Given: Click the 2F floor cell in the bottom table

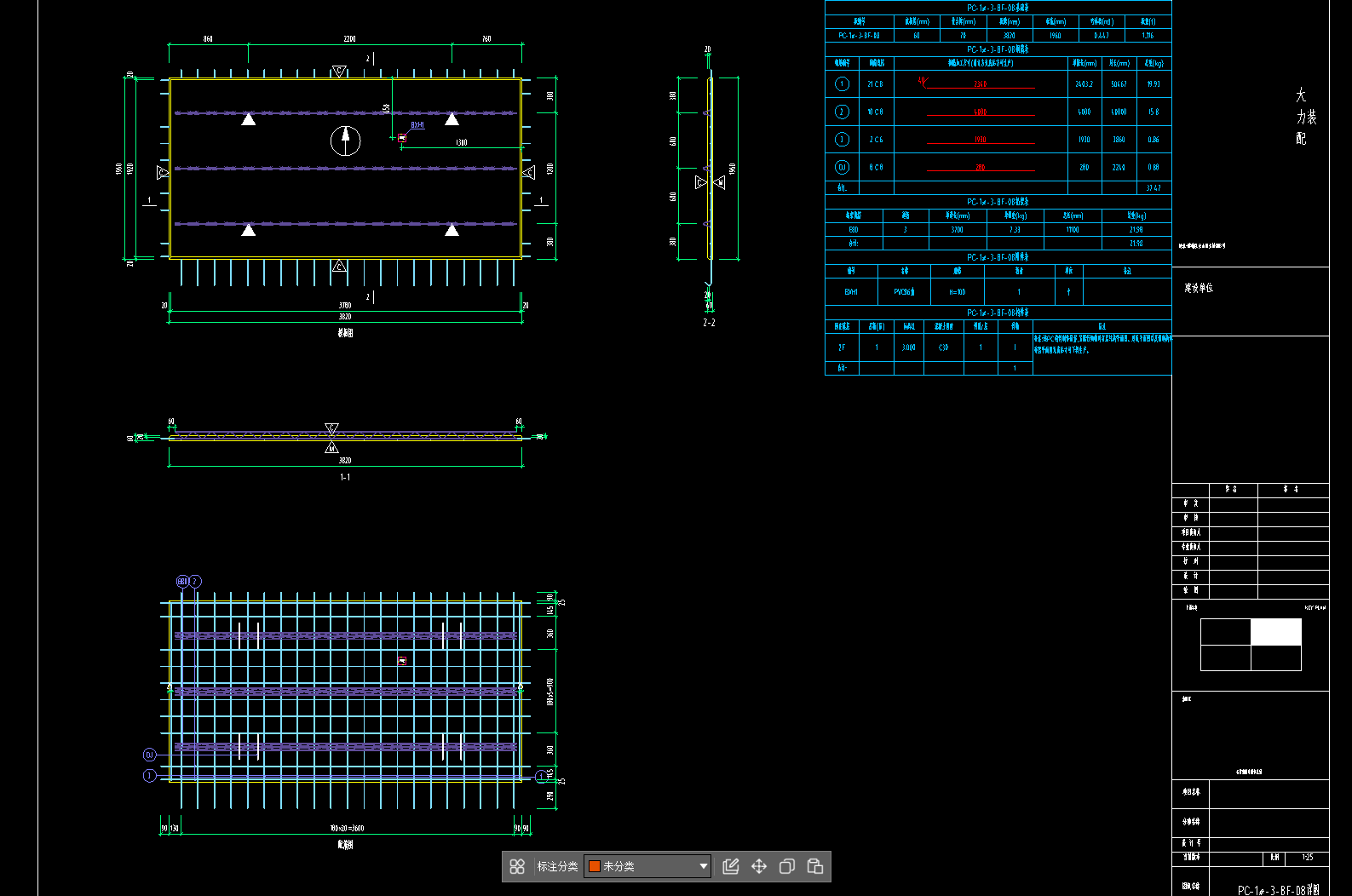Looking at the screenshot, I should (x=842, y=347).
